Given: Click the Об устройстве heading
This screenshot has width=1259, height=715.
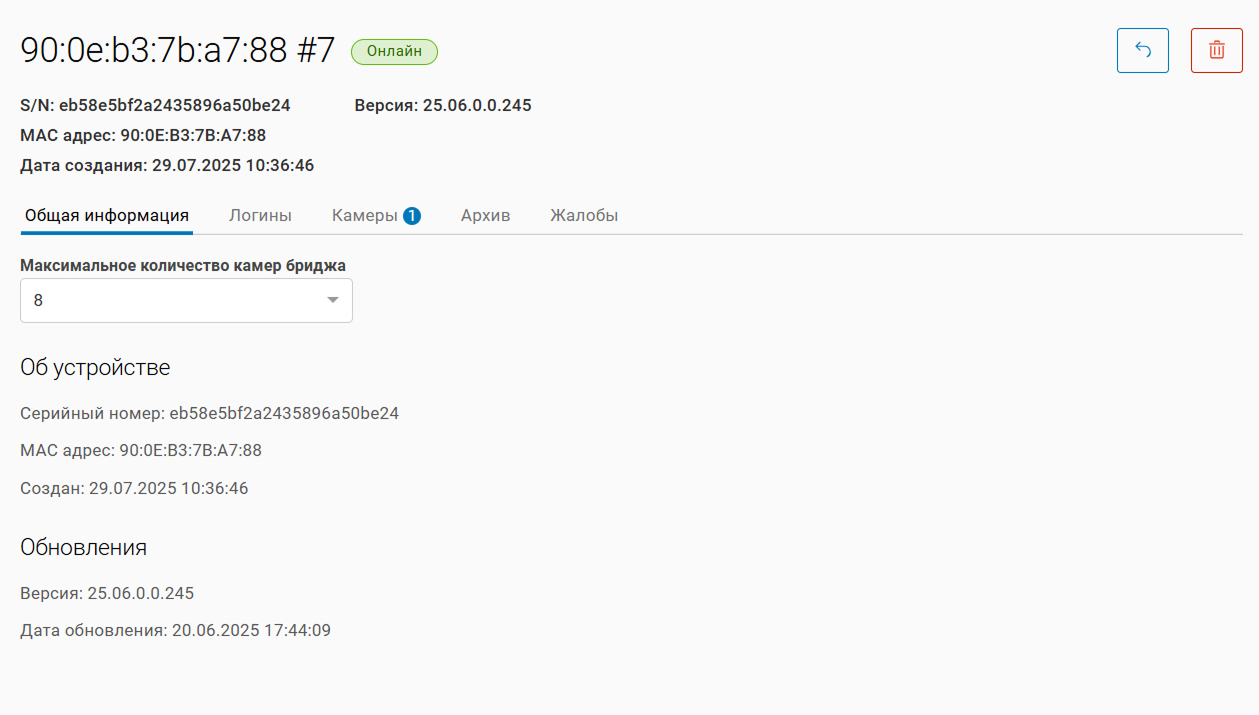Looking at the screenshot, I should (x=95, y=367).
